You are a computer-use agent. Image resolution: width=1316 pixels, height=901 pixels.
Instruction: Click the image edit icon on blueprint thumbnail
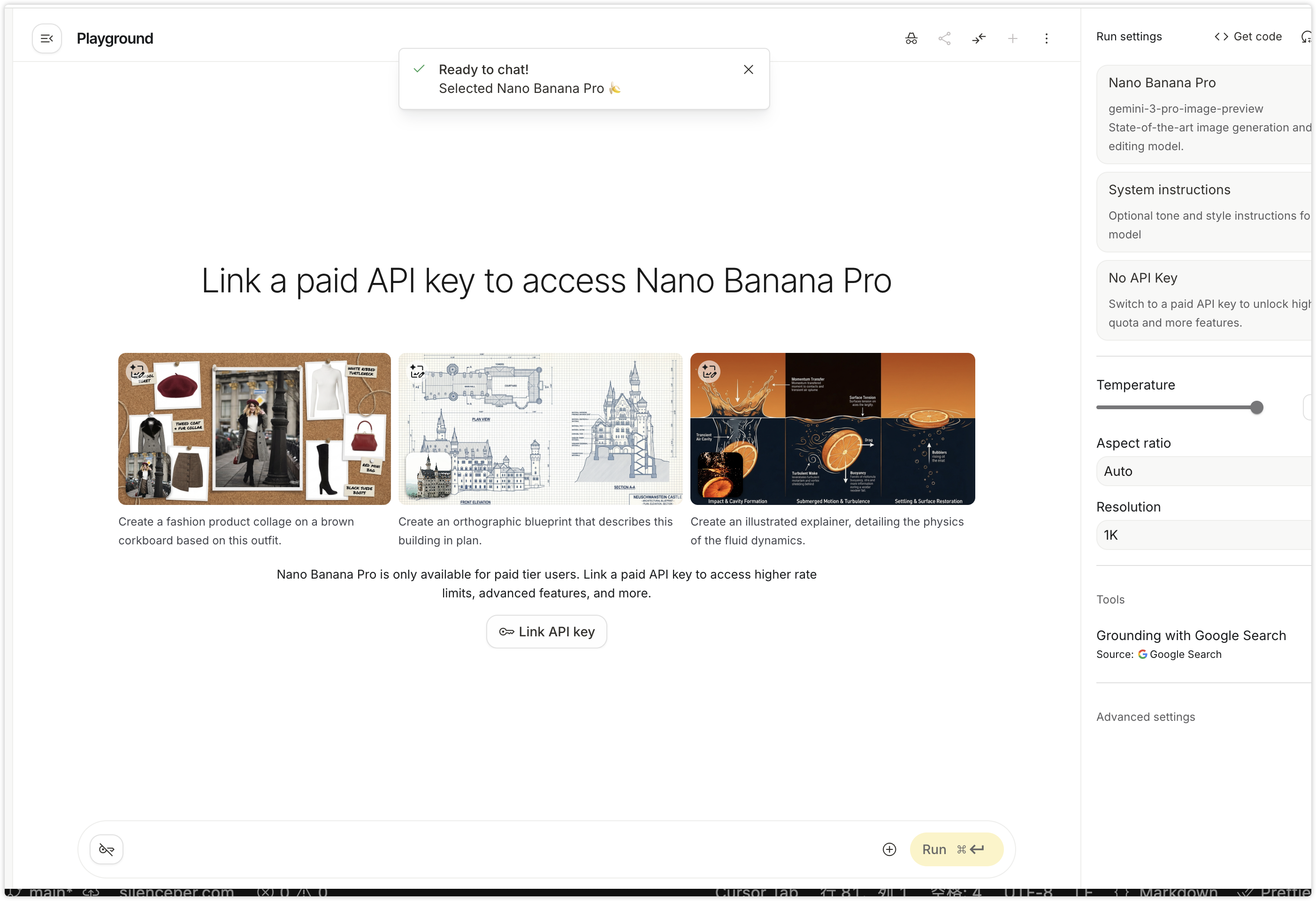417,371
